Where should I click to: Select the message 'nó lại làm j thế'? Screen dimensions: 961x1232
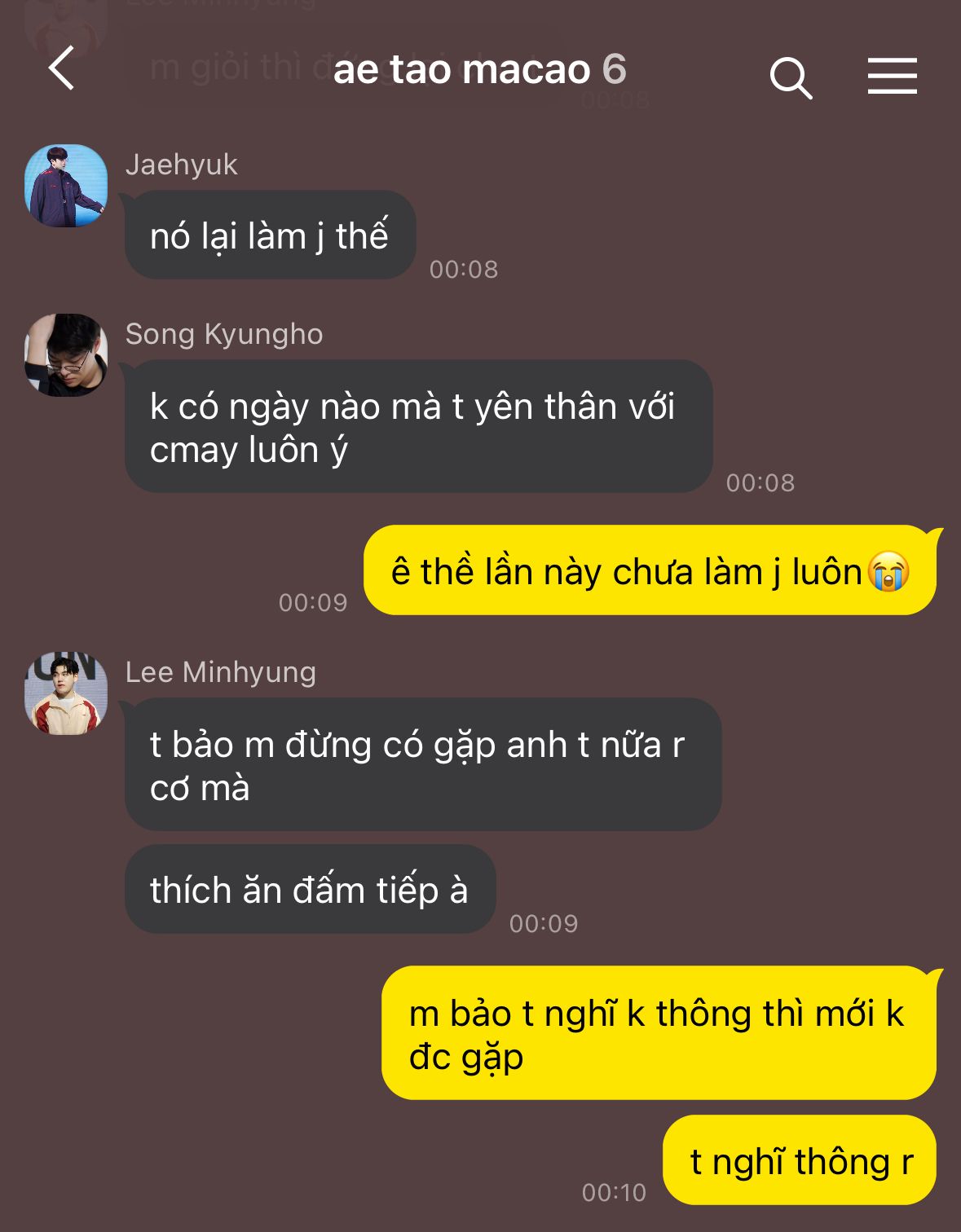click(x=270, y=235)
